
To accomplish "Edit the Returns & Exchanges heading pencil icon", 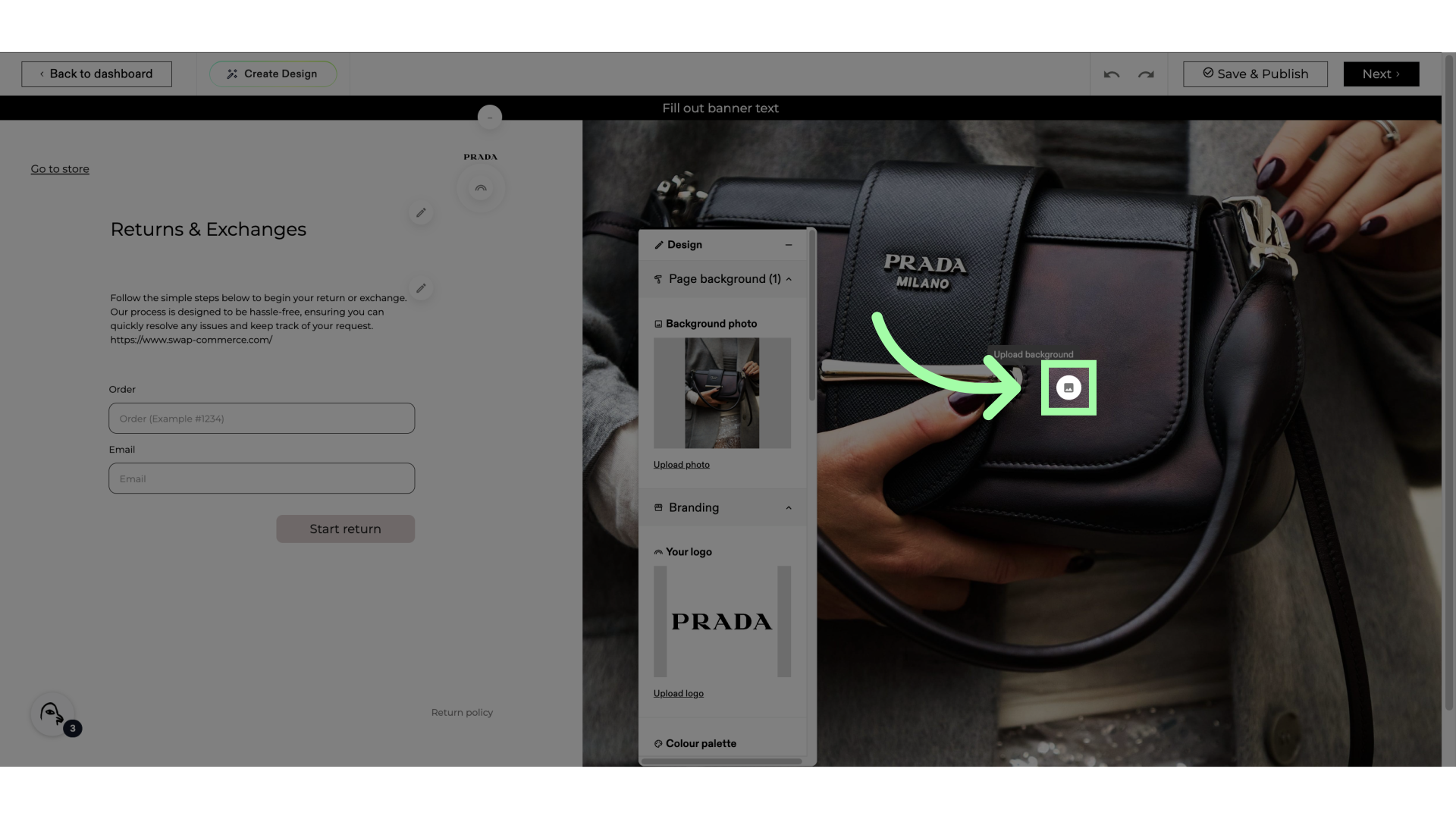I will [421, 213].
